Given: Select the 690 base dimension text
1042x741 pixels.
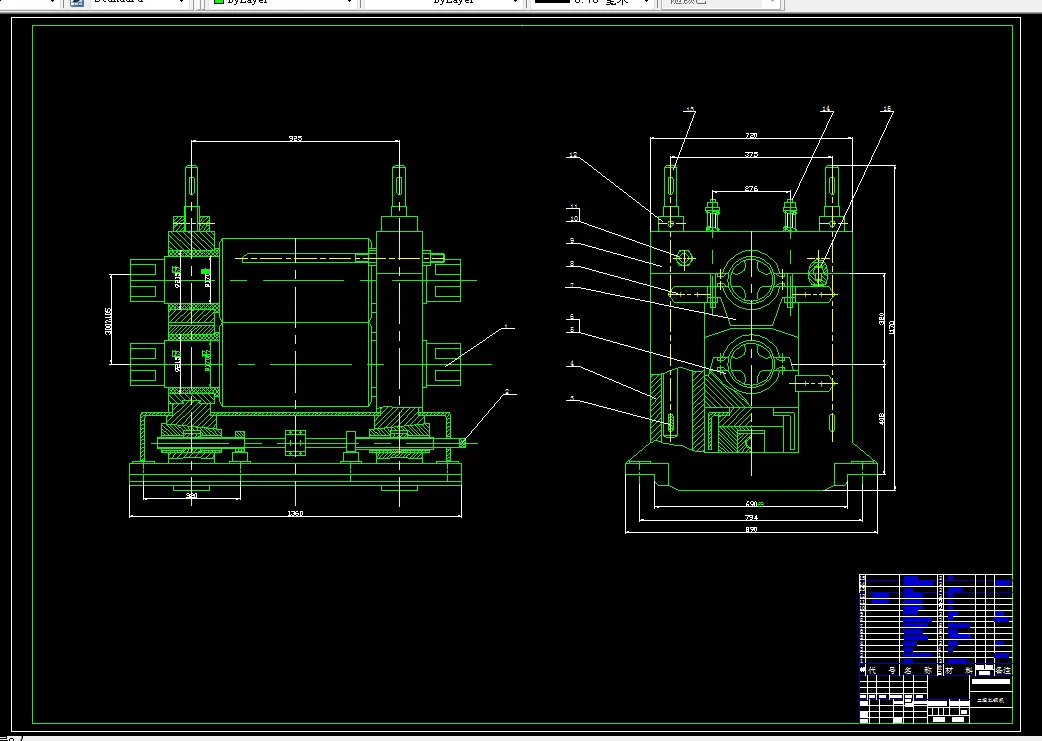Looking at the screenshot, I should click(x=752, y=504).
